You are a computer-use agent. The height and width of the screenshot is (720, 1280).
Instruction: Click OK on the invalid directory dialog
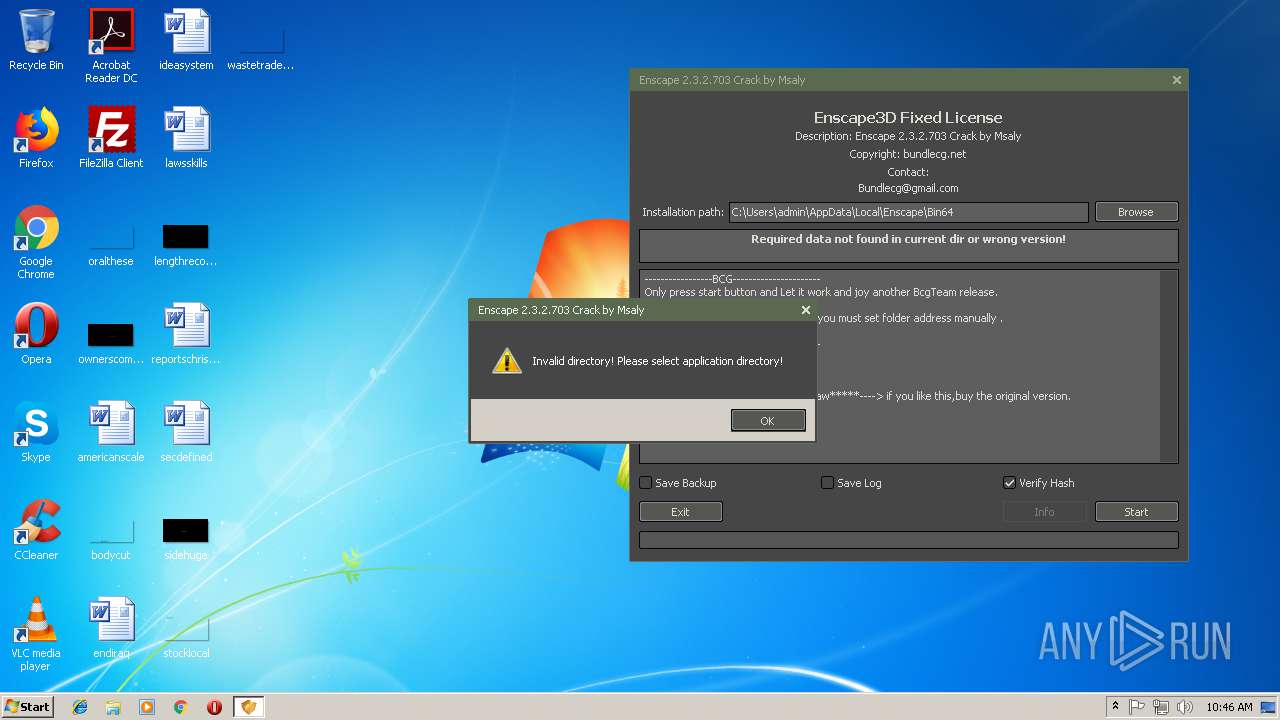point(768,421)
